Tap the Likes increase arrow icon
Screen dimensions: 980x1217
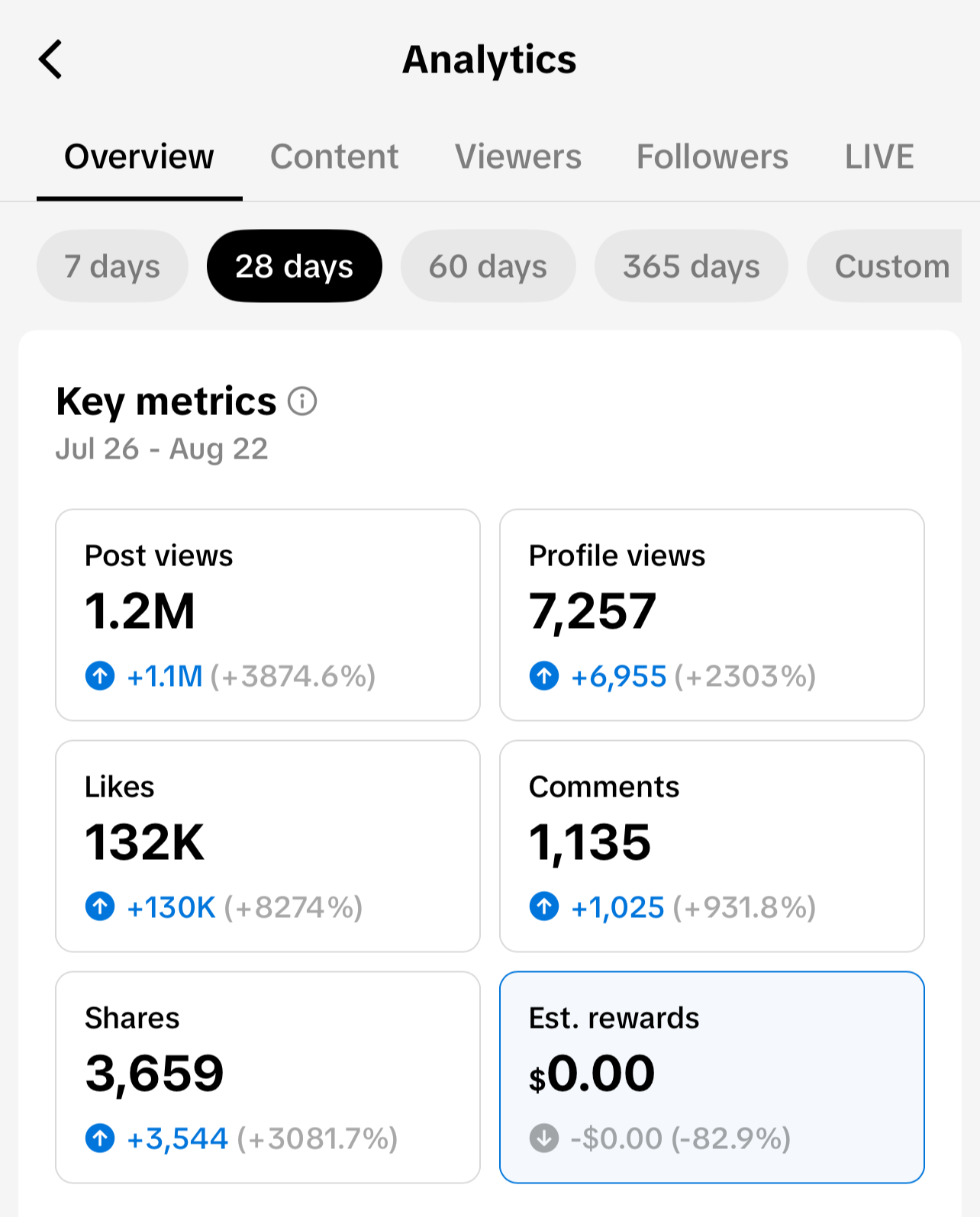(x=100, y=906)
